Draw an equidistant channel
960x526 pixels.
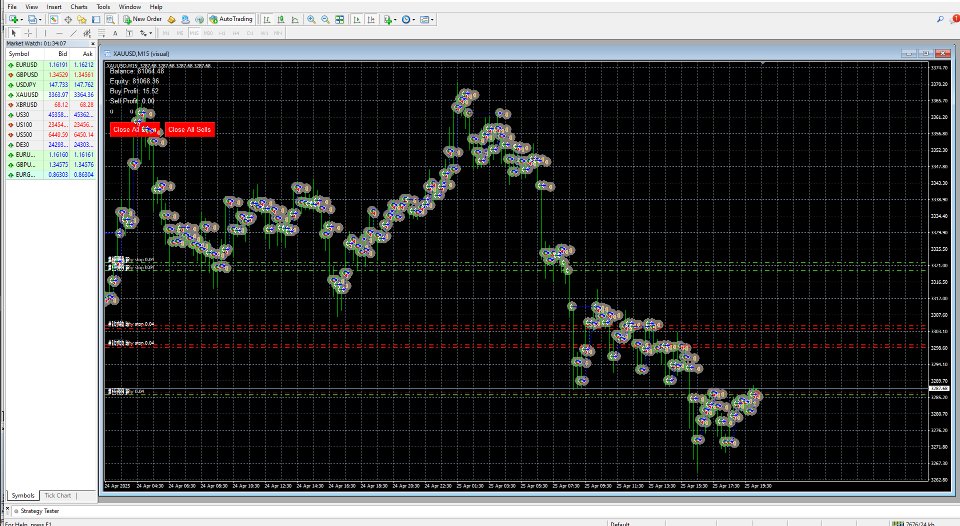pyautogui.click(x=87, y=33)
